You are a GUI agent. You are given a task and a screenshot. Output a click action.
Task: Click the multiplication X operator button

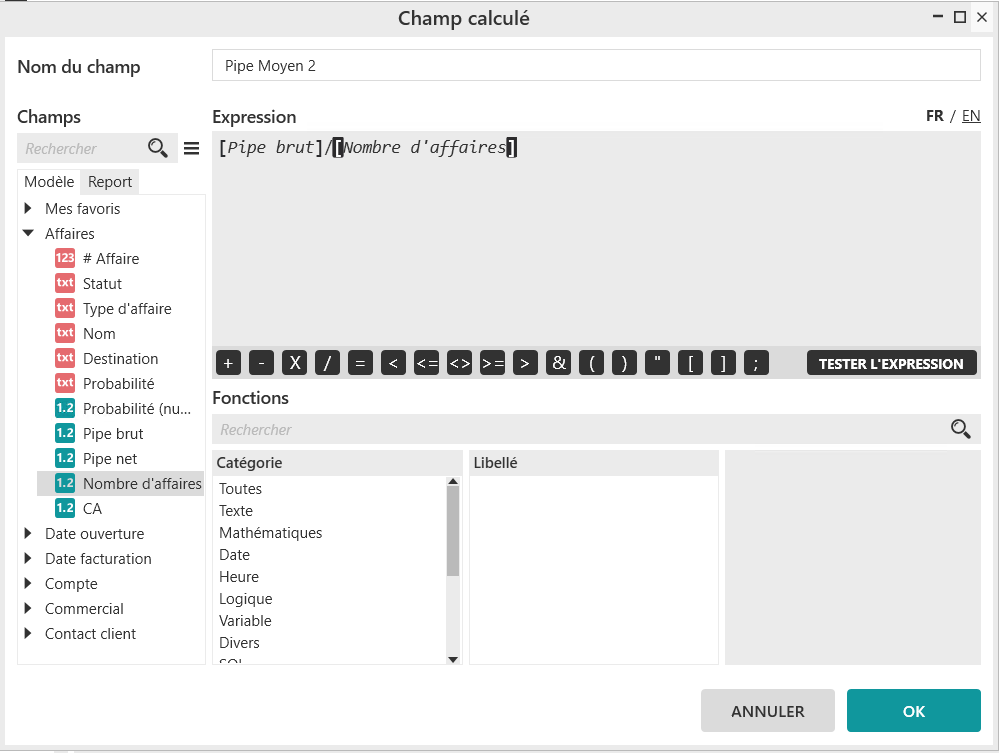point(294,363)
